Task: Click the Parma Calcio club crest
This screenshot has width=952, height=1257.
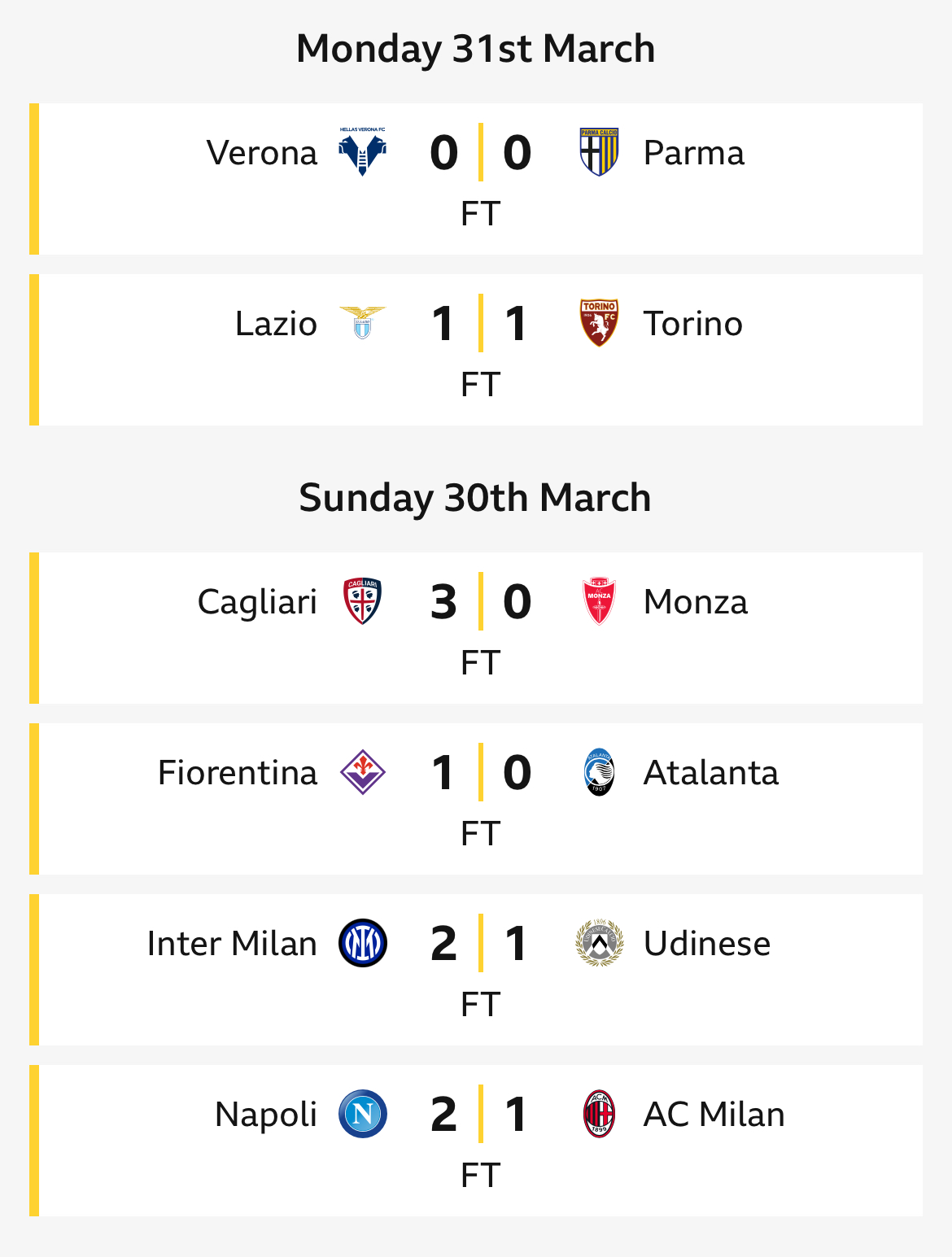Action: (599, 152)
